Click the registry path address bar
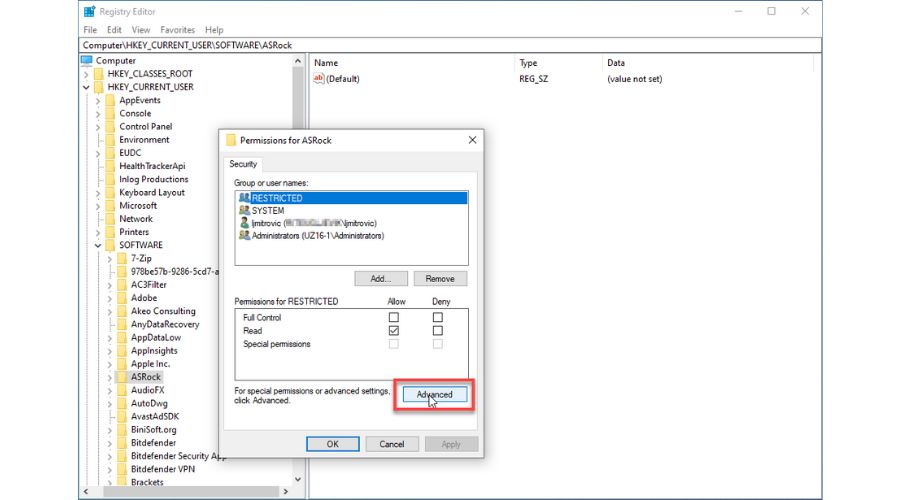This screenshot has height=500, width=900. coord(450,45)
